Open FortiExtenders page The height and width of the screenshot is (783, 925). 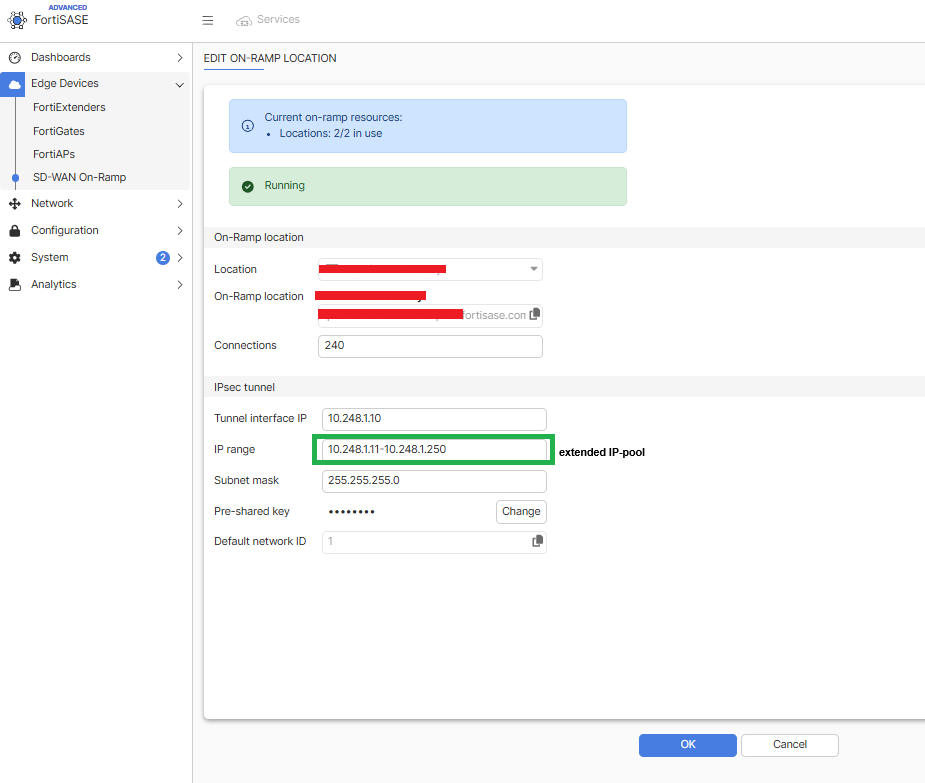tap(69, 107)
